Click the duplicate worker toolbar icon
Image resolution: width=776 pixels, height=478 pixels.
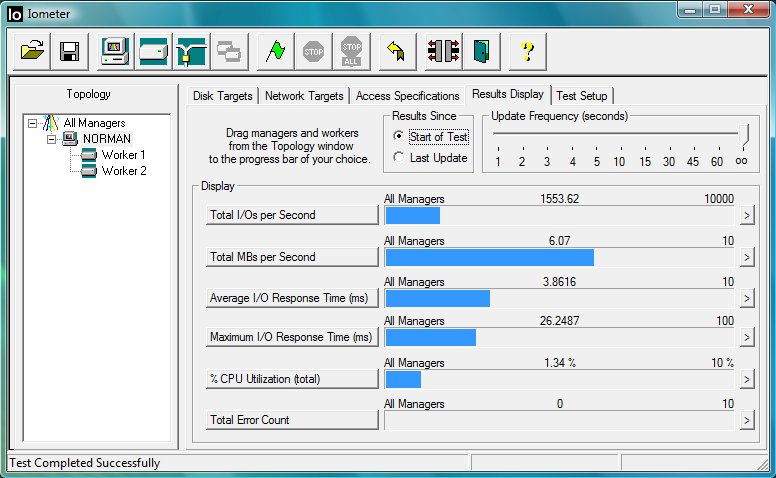(x=230, y=51)
